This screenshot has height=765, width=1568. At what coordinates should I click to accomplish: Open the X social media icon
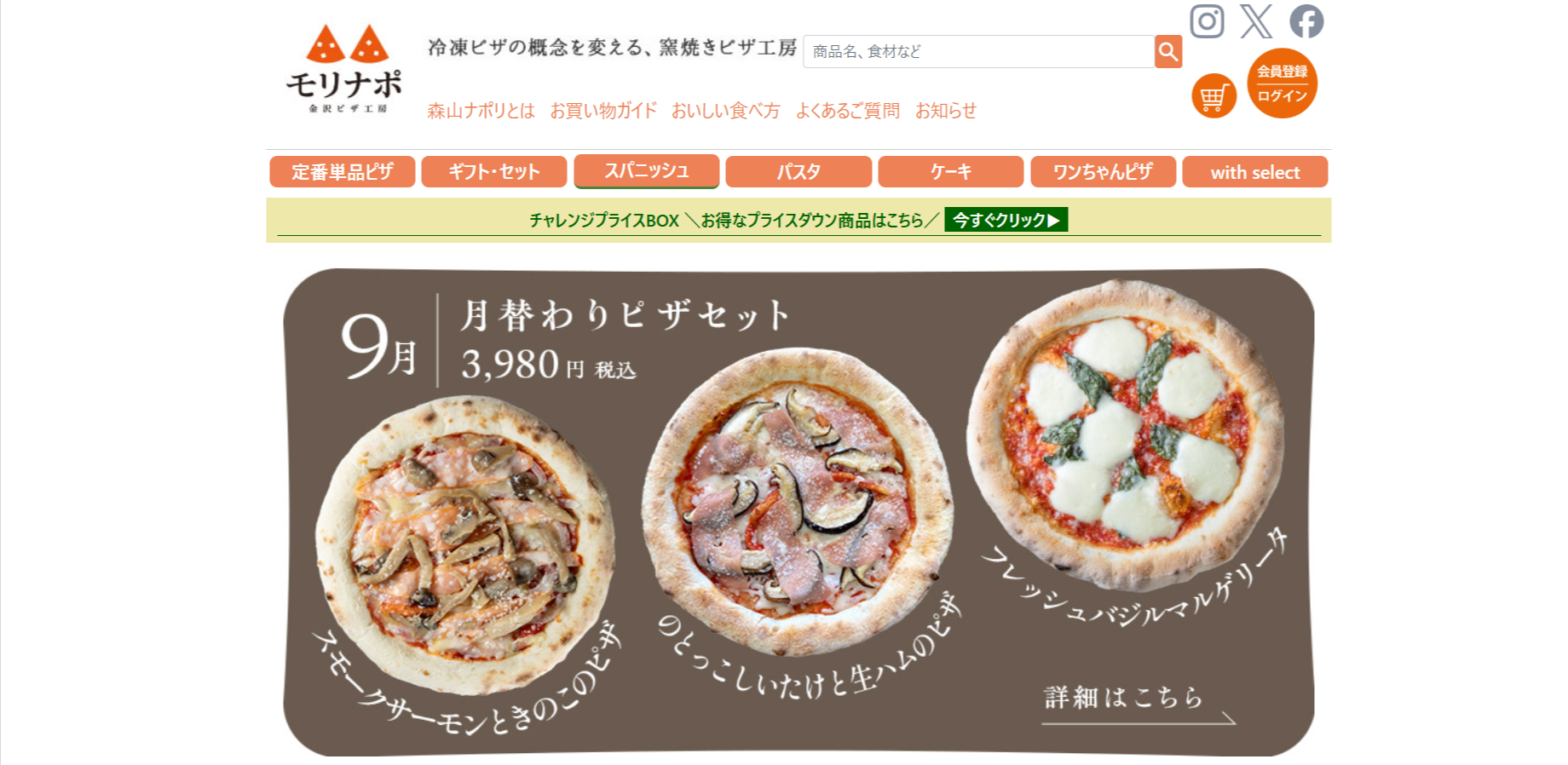(1256, 21)
